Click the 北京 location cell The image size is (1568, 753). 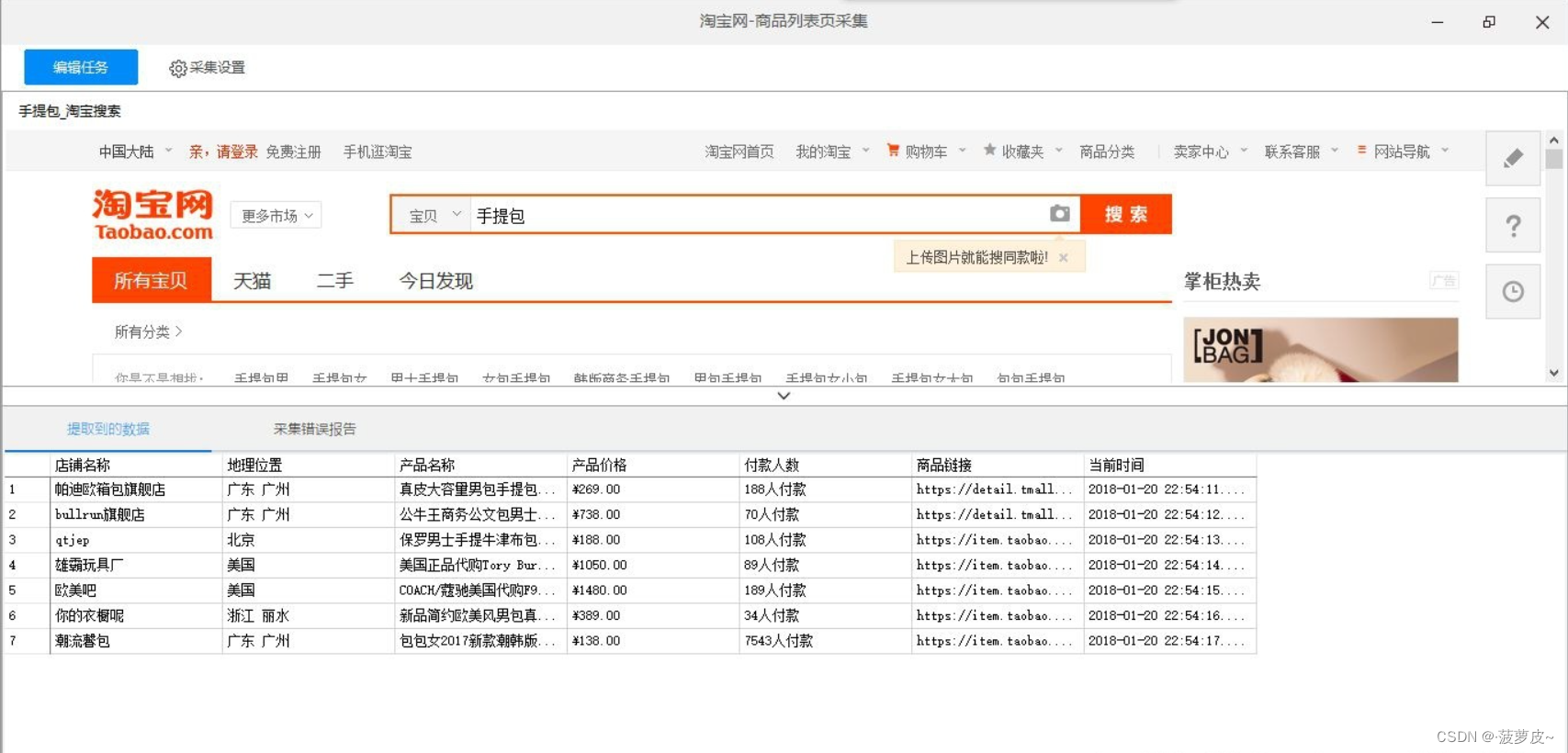click(309, 540)
